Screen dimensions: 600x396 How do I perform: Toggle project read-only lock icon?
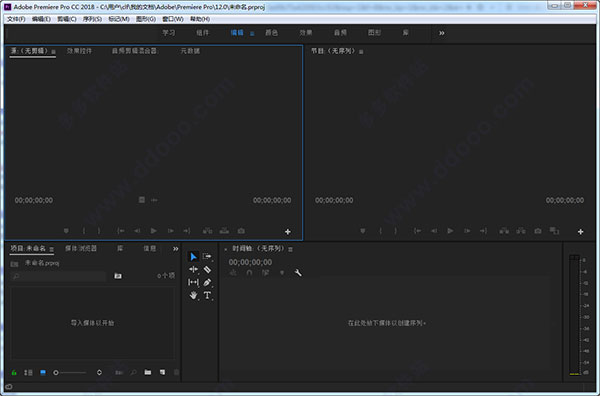pyautogui.click(x=14, y=372)
